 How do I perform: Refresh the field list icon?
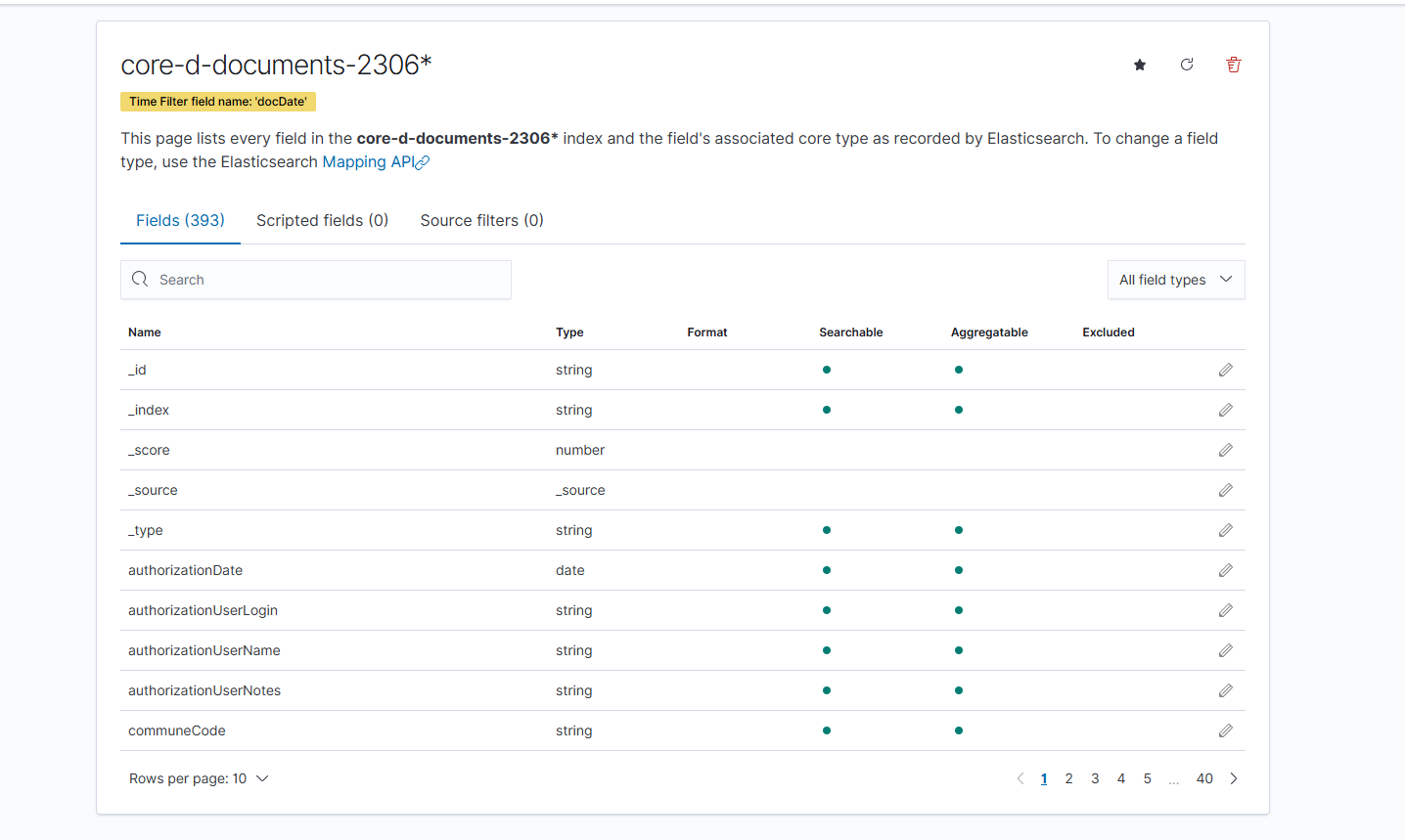[1187, 65]
